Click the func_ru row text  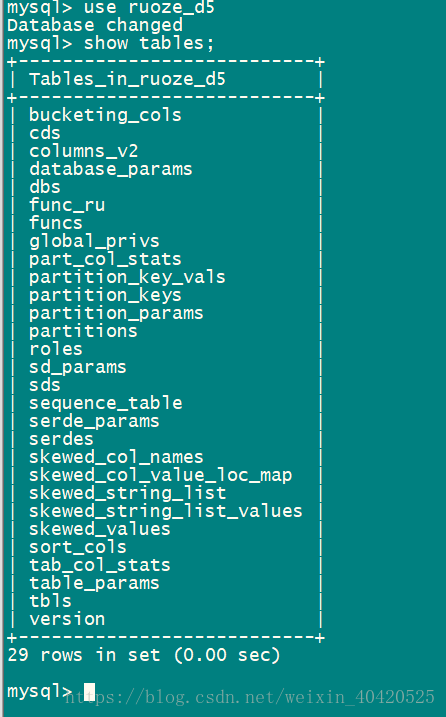coord(67,205)
